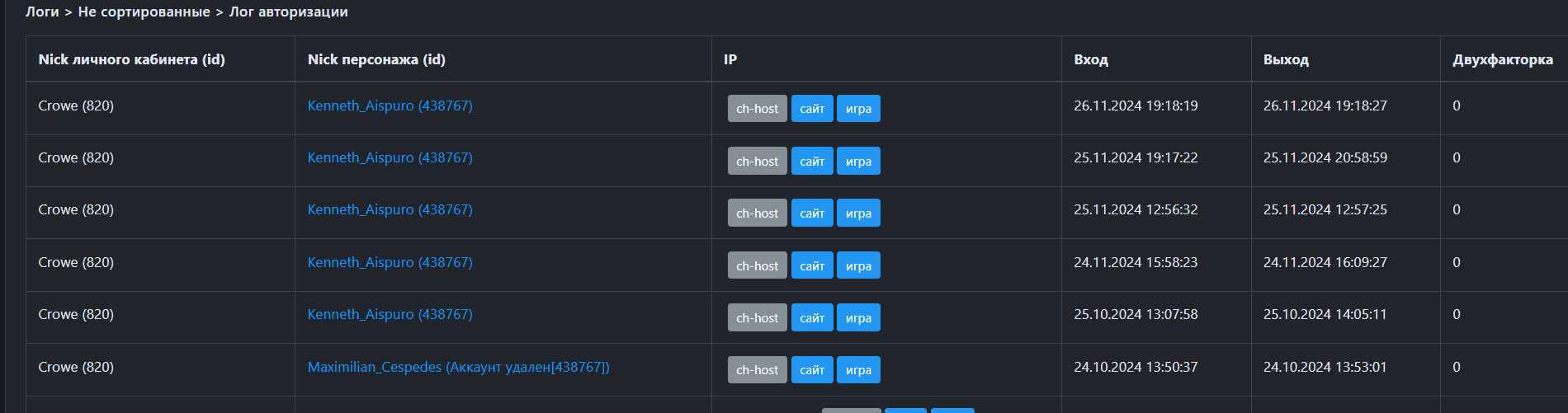Click игра button in the 26.11.2024 19:18:19 row
1568x413 pixels.
tap(858, 109)
